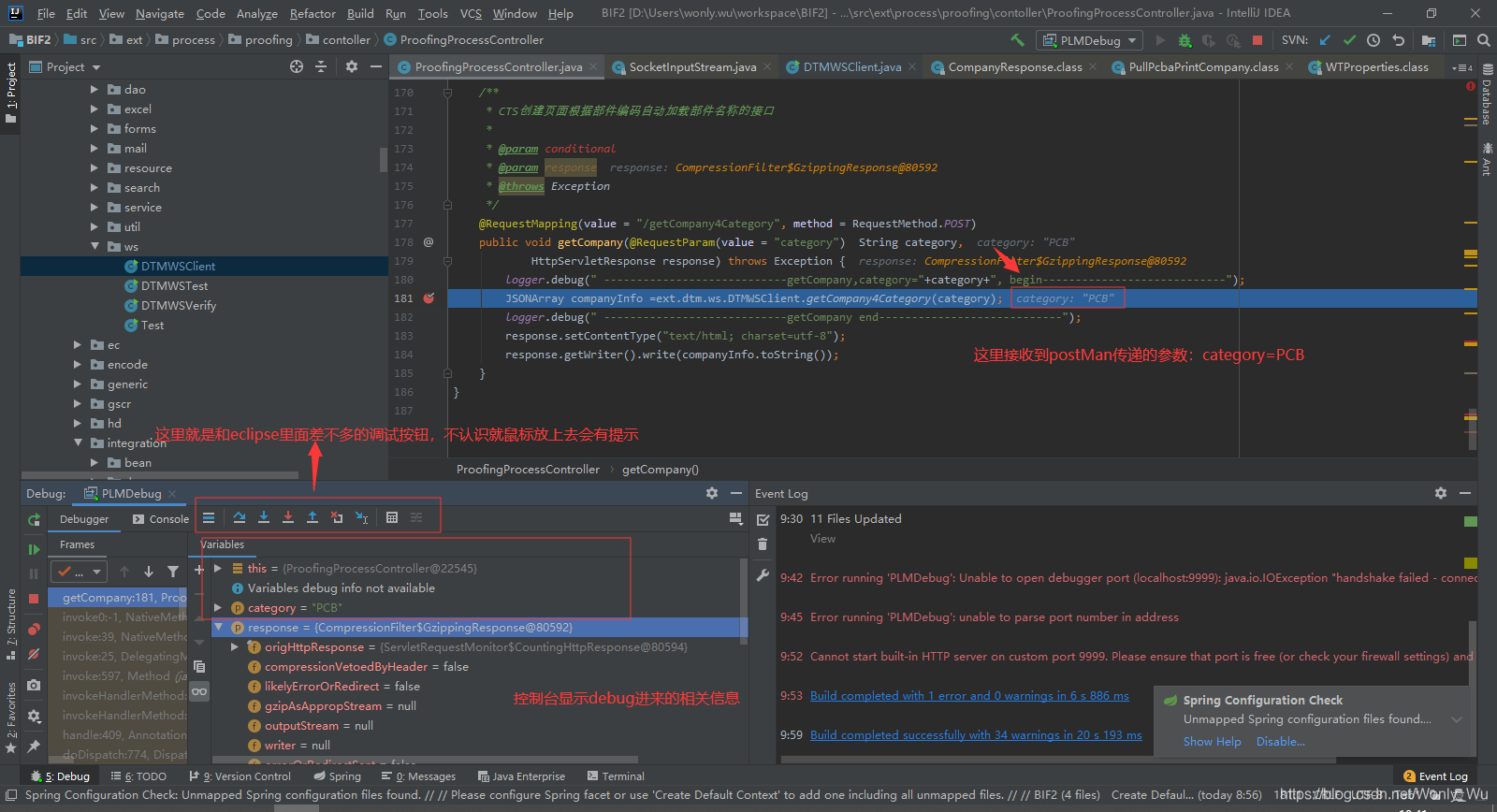This screenshot has width=1497, height=812.
Task: Toggle Mute Breakpoints in the debug sidebar
Action: coord(34,654)
